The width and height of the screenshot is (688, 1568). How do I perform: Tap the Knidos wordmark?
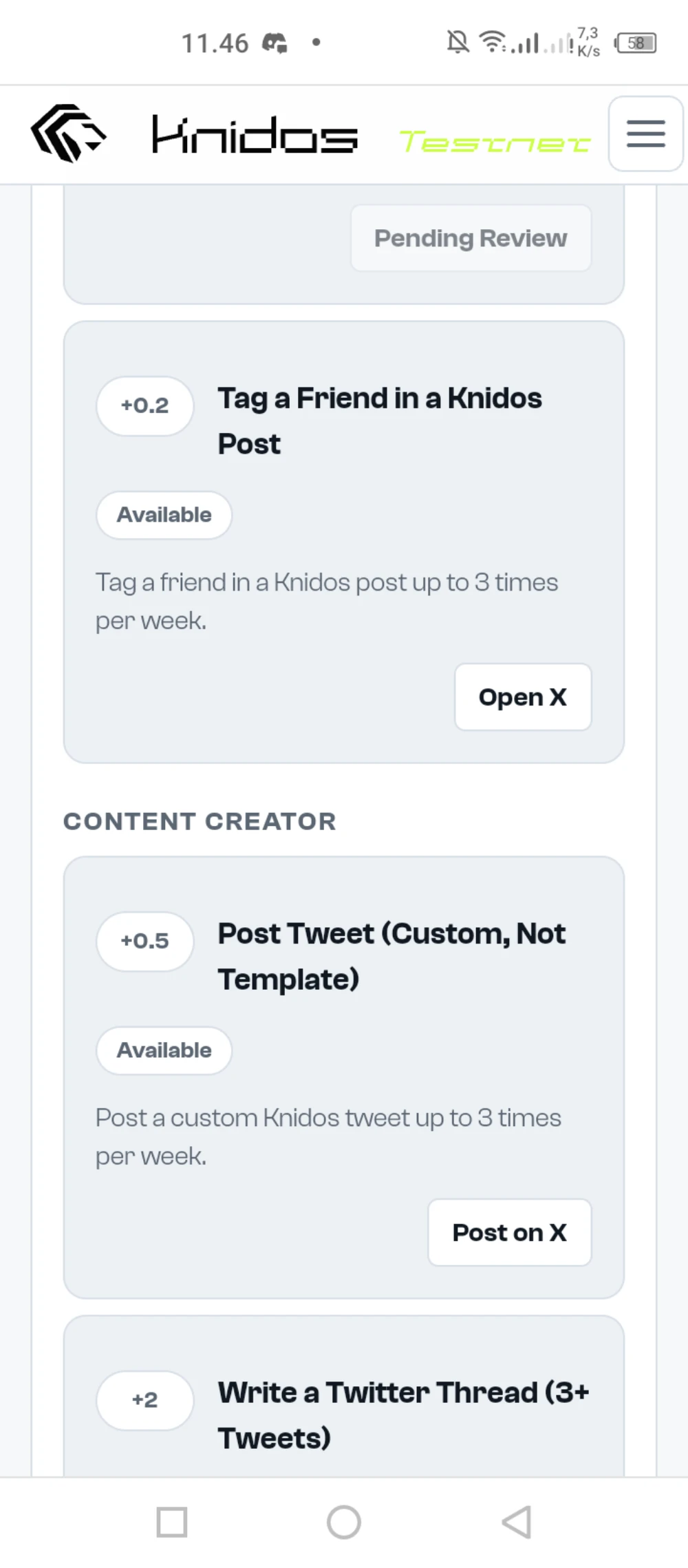255,134
